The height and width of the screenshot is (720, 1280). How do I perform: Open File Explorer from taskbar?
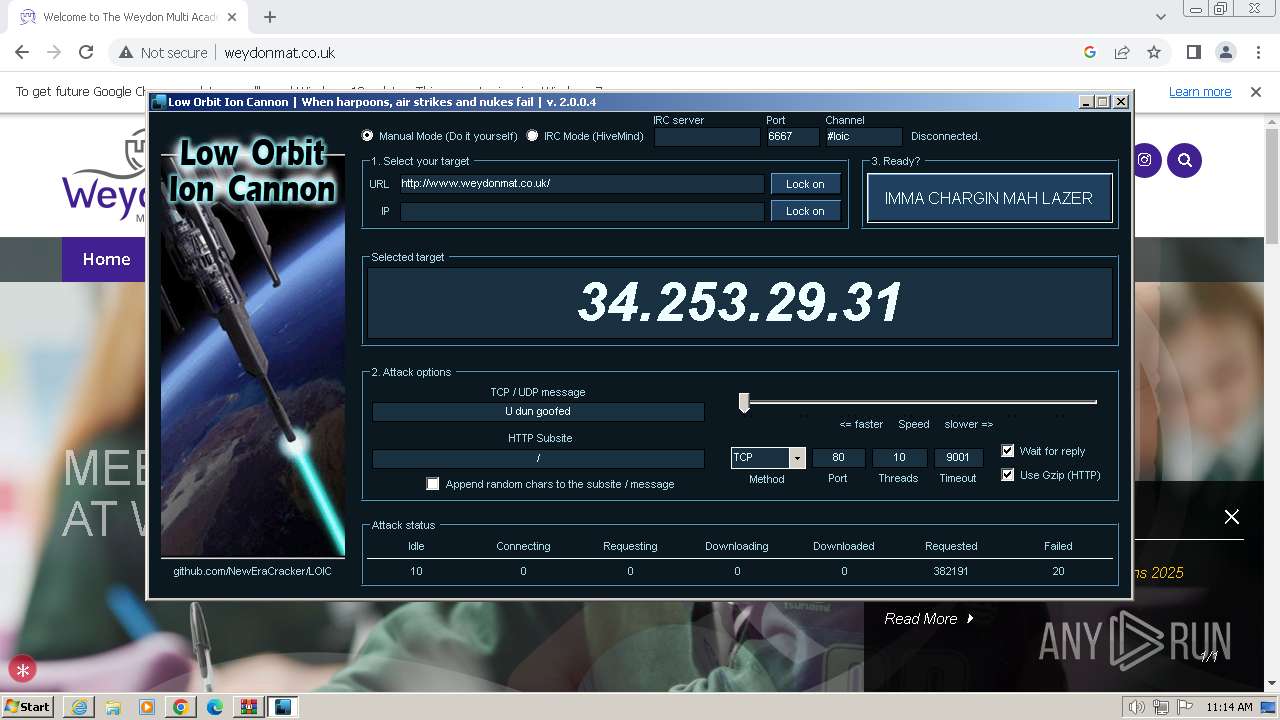113,707
